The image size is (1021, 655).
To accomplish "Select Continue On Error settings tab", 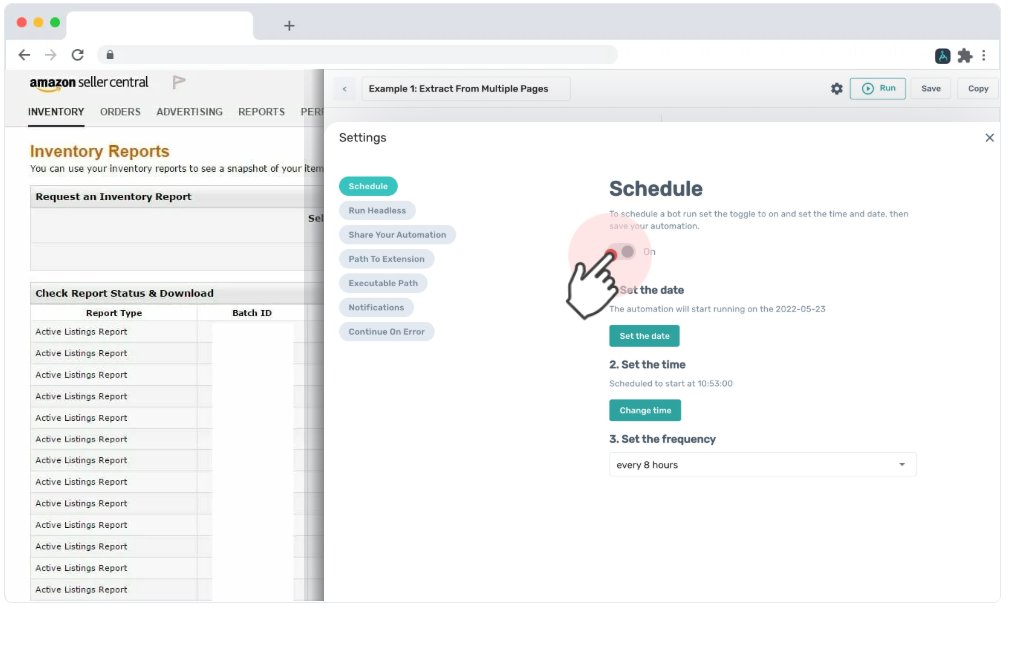I will [386, 331].
